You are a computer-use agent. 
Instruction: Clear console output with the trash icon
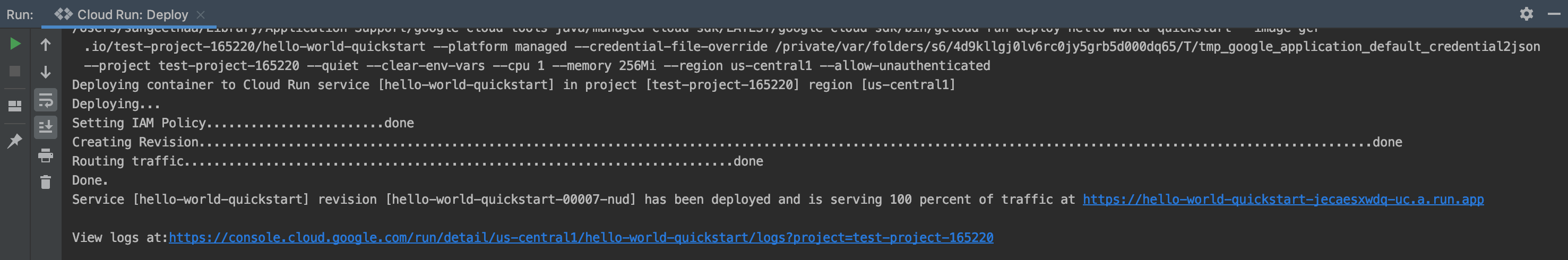click(x=46, y=182)
